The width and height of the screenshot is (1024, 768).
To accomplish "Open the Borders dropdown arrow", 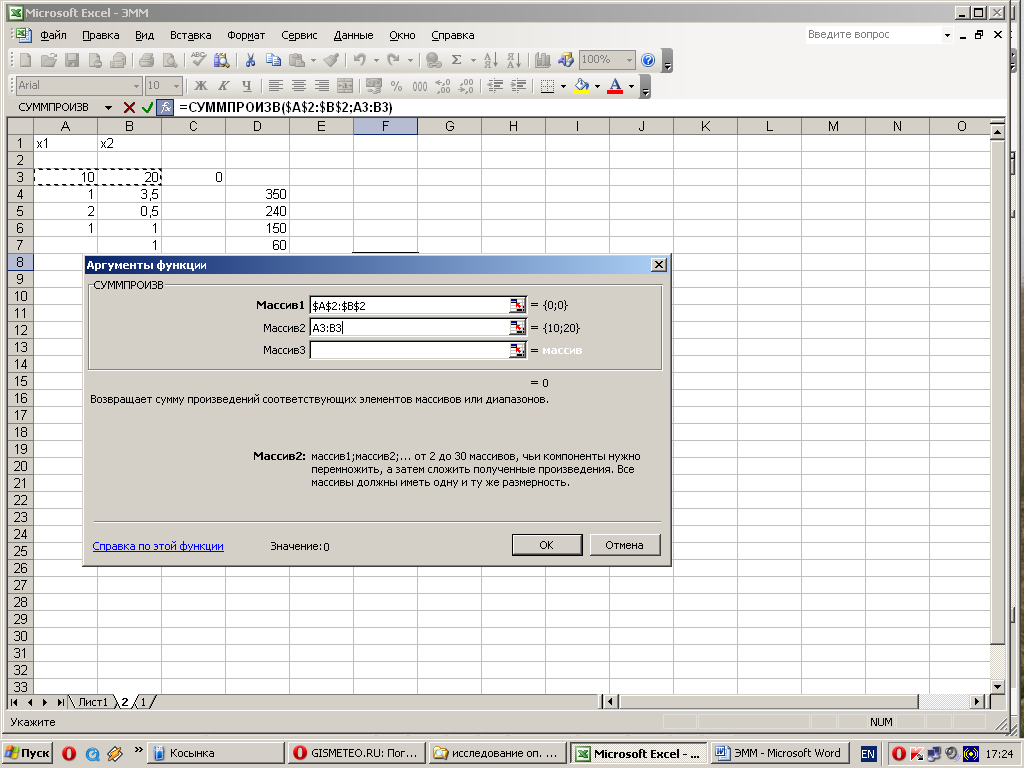I will tap(563, 86).
